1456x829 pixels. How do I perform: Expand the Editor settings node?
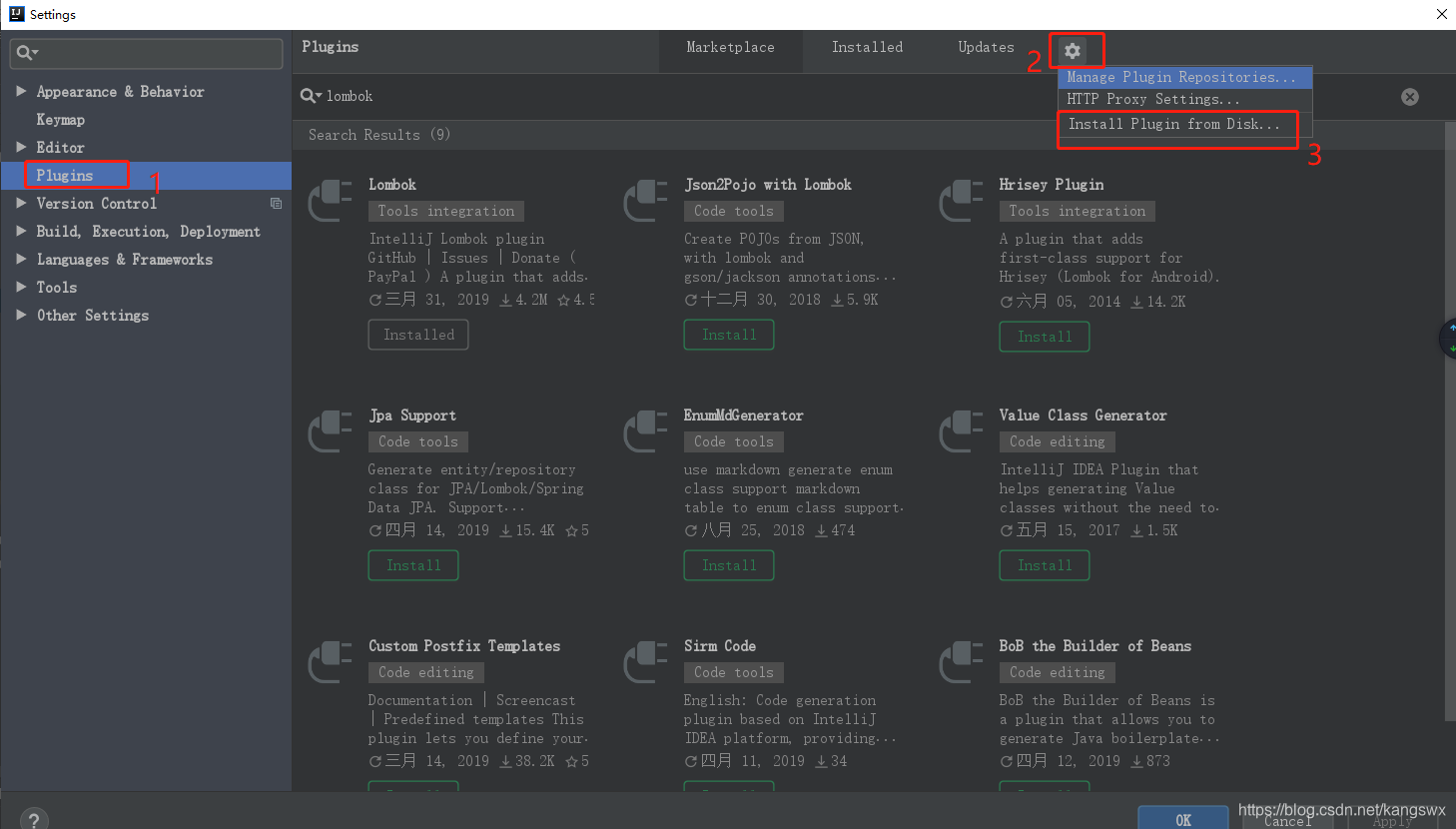pyautogui.click(x=21, y=147)
